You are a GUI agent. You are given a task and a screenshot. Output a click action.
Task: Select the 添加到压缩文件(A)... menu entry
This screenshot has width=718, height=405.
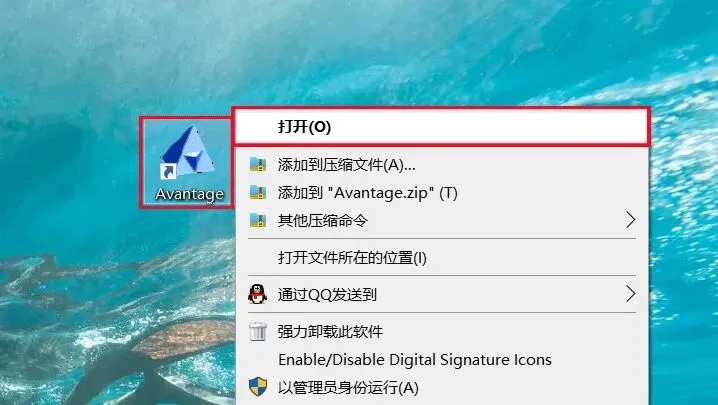pos(442,165)
